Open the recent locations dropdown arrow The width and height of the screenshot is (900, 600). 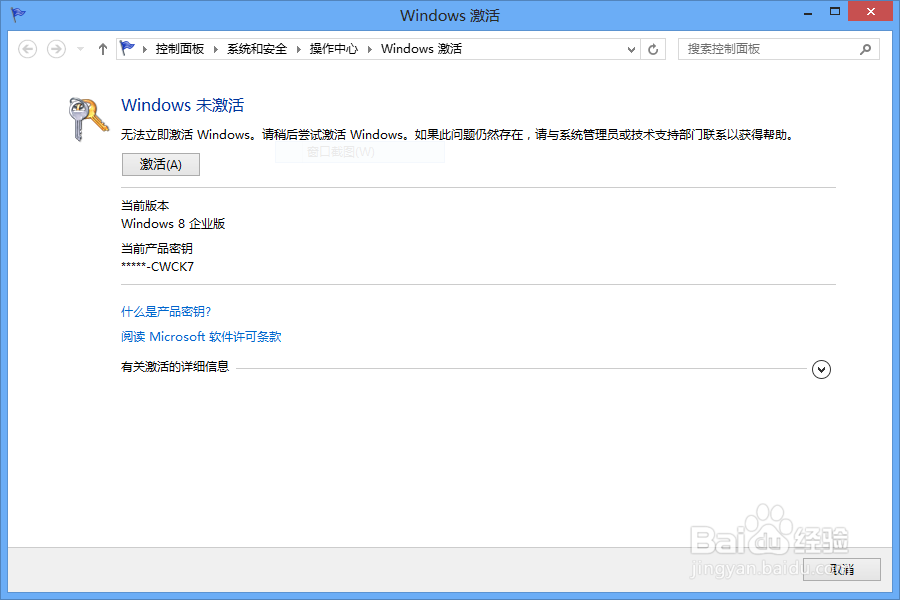point(80,49)
